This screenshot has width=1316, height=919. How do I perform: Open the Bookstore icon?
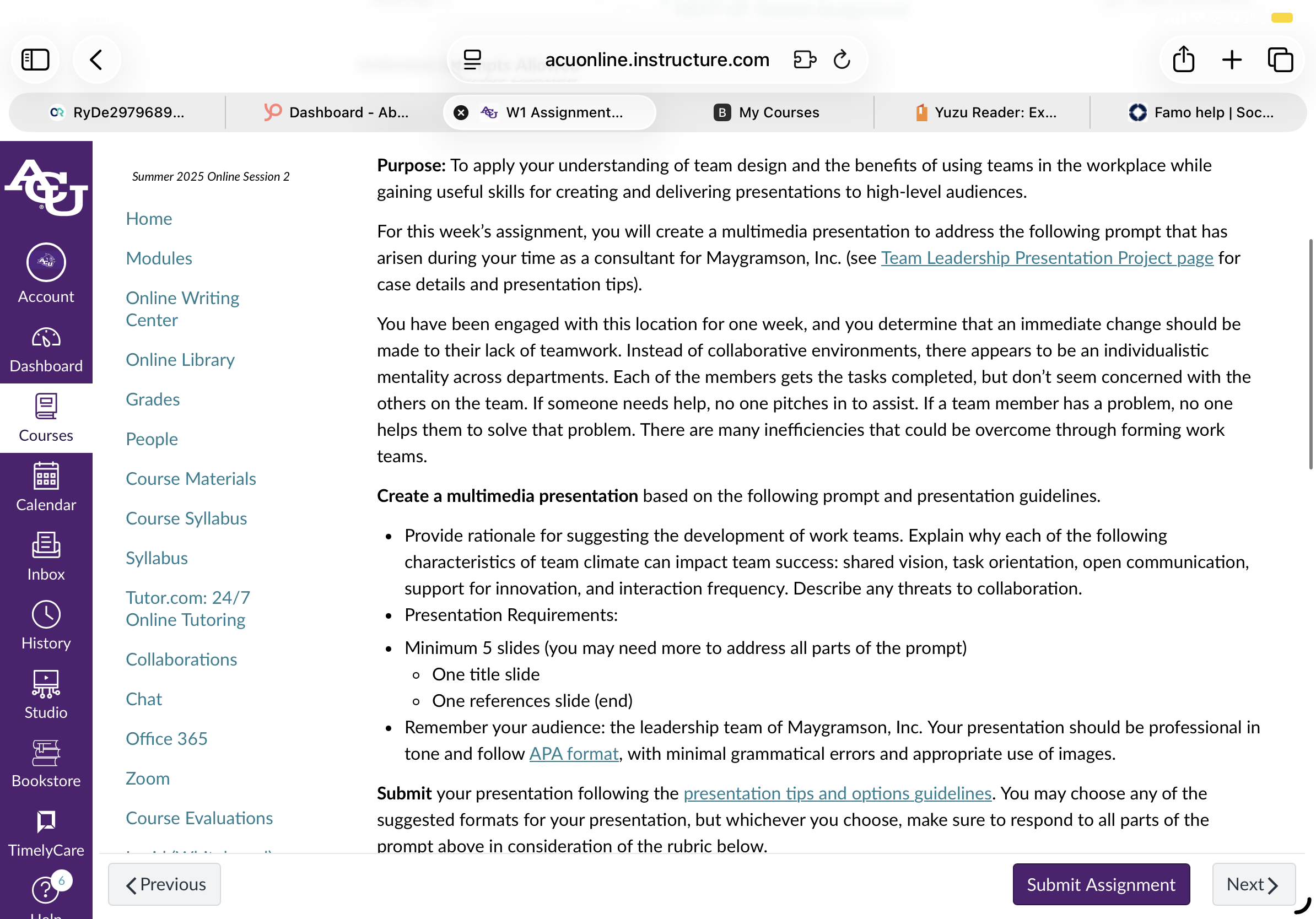coord(46,753)
